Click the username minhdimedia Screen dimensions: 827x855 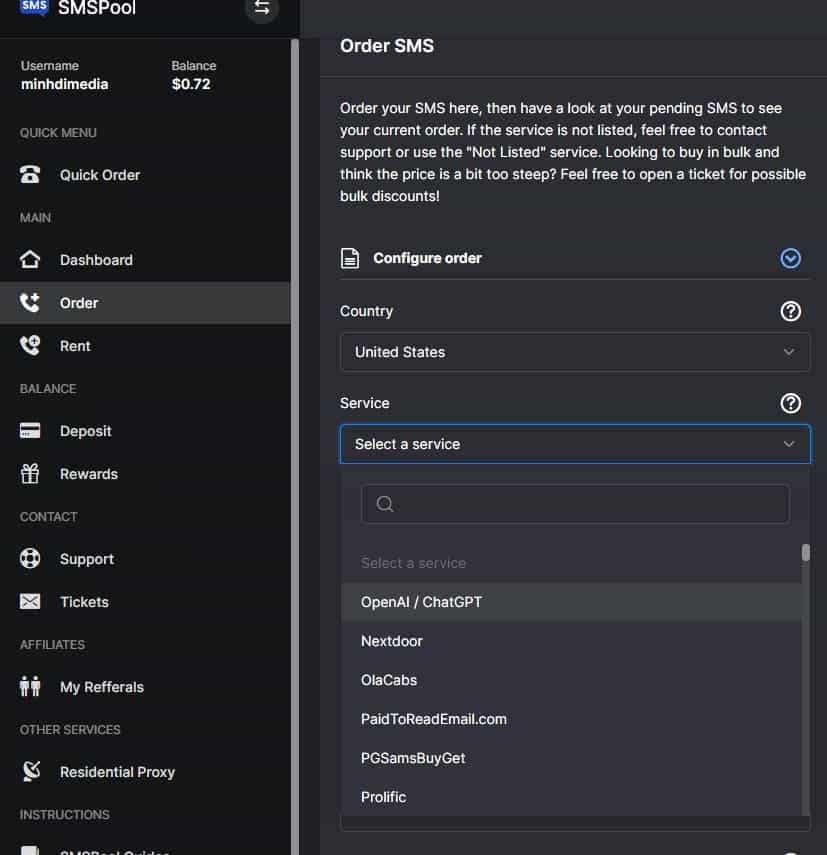pyautogui.click(x=64, y=85)
